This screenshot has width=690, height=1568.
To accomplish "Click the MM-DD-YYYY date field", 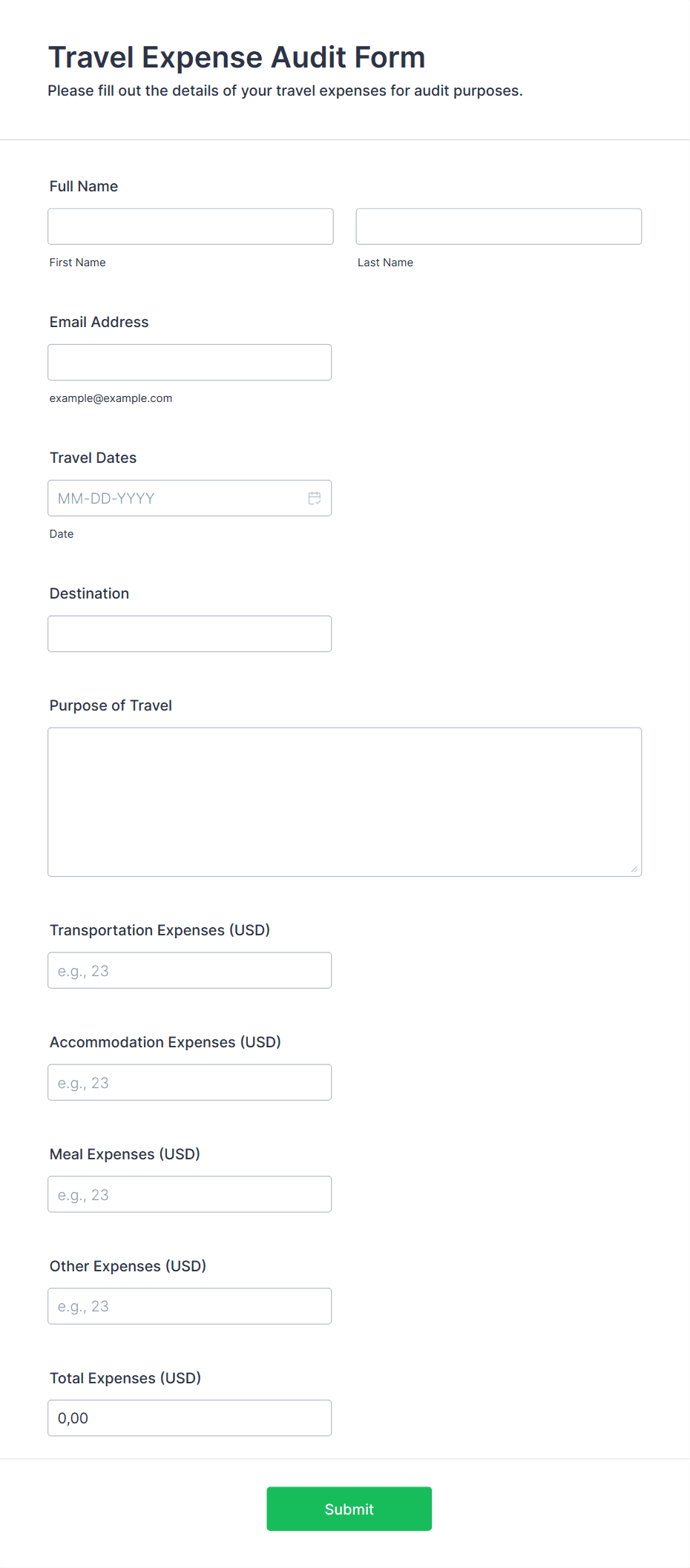I will pyautogui.click(x=190, y=498).
